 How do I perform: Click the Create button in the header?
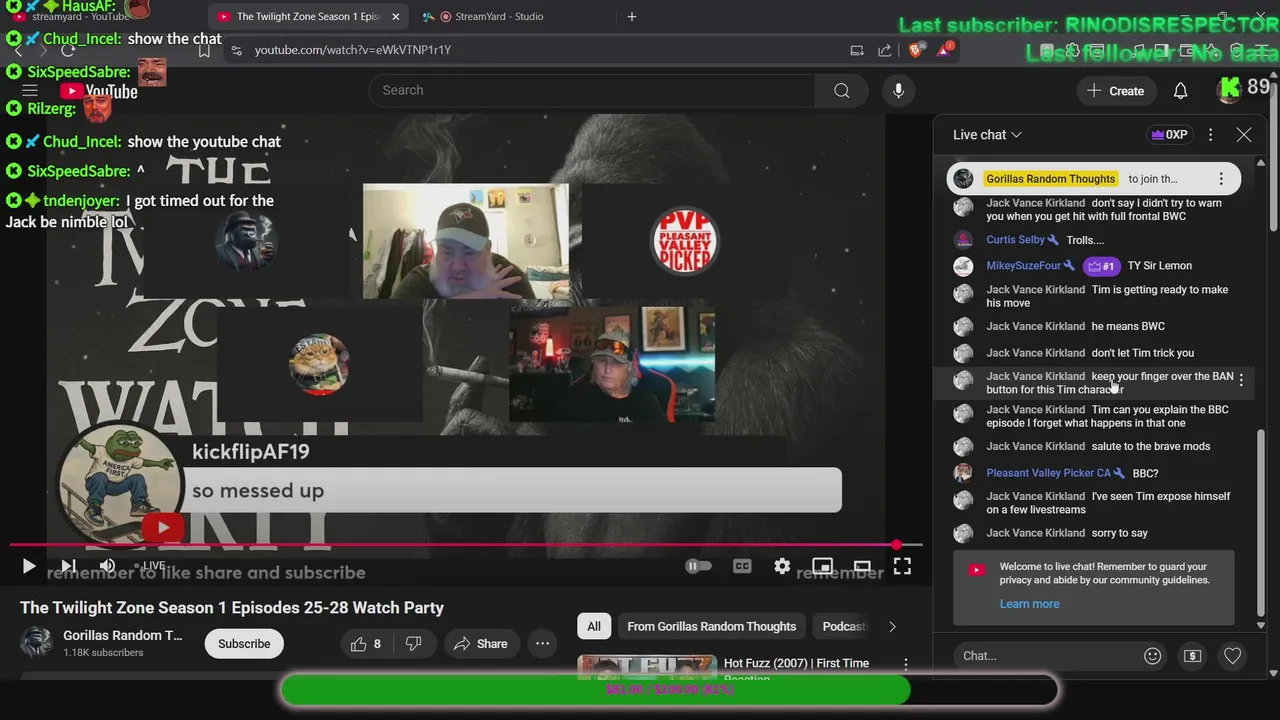click(x=1116, y=91)
